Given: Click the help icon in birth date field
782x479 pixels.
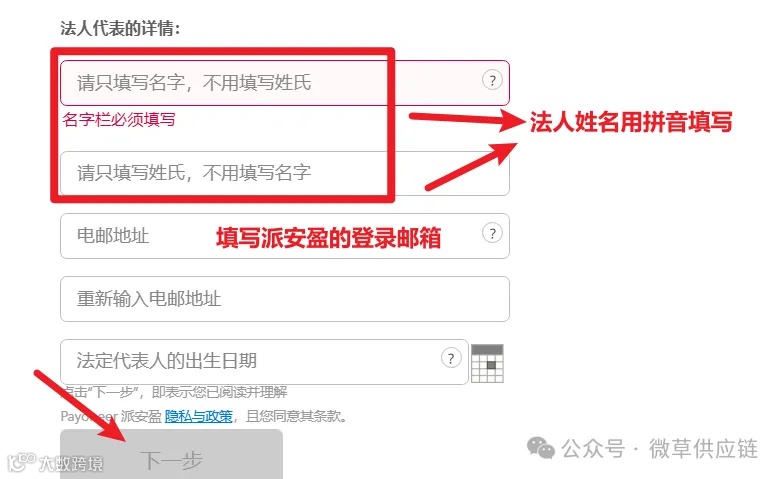Looking at the screenshot, I should [451, 358].
